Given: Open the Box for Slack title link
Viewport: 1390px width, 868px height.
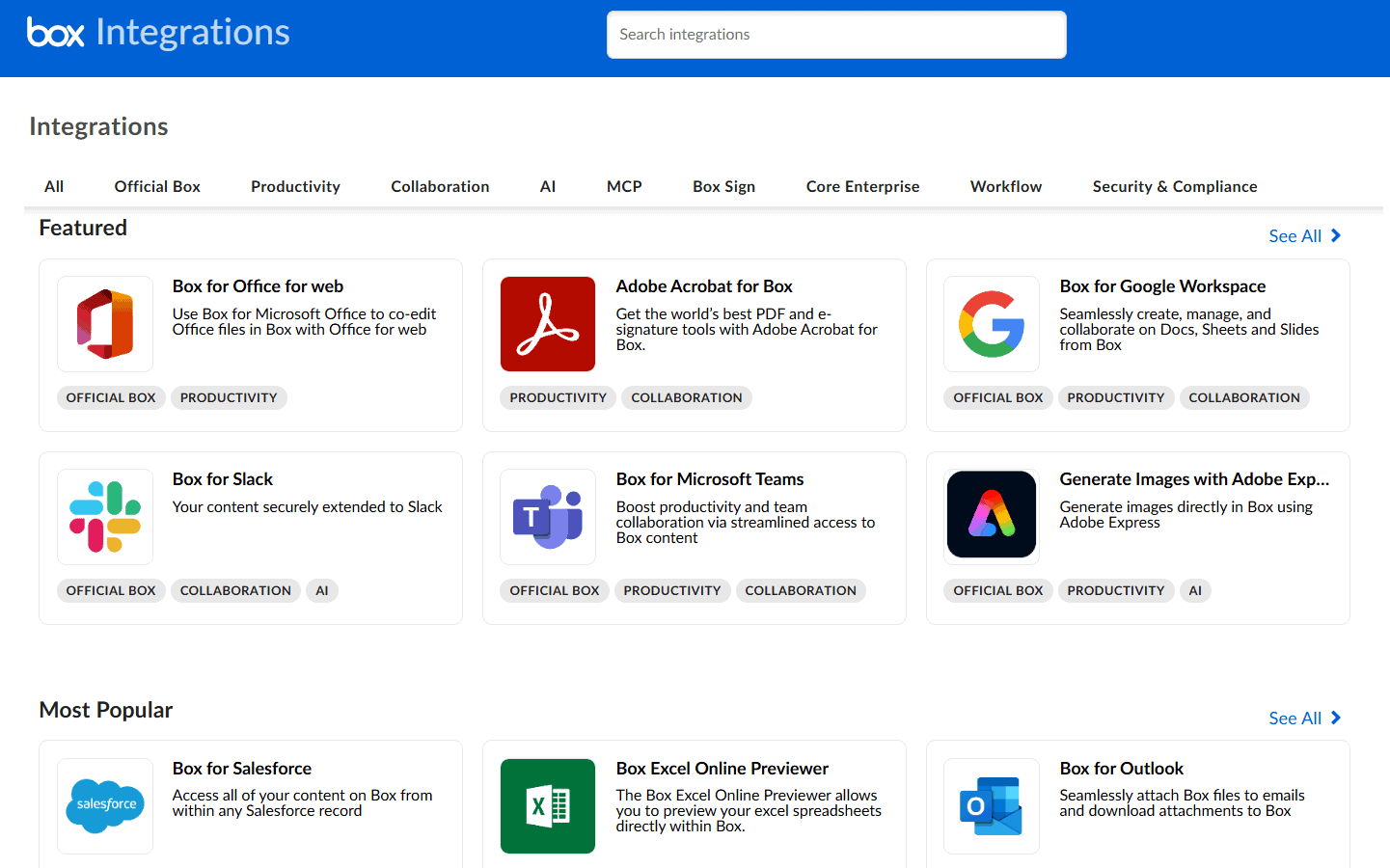Looking at the screenshot, I should pyautogui.click(x=223, y=479).
